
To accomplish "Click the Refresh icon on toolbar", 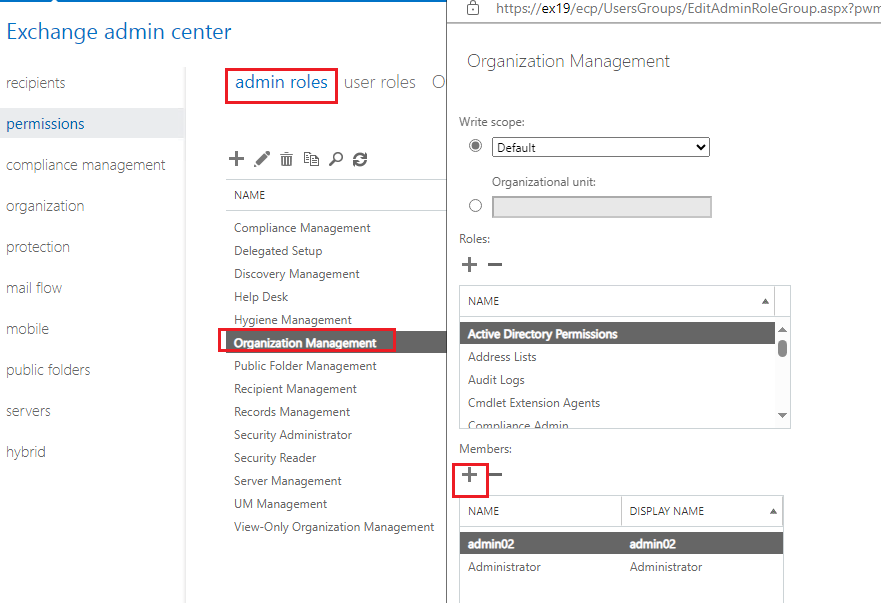I will 359,158.
